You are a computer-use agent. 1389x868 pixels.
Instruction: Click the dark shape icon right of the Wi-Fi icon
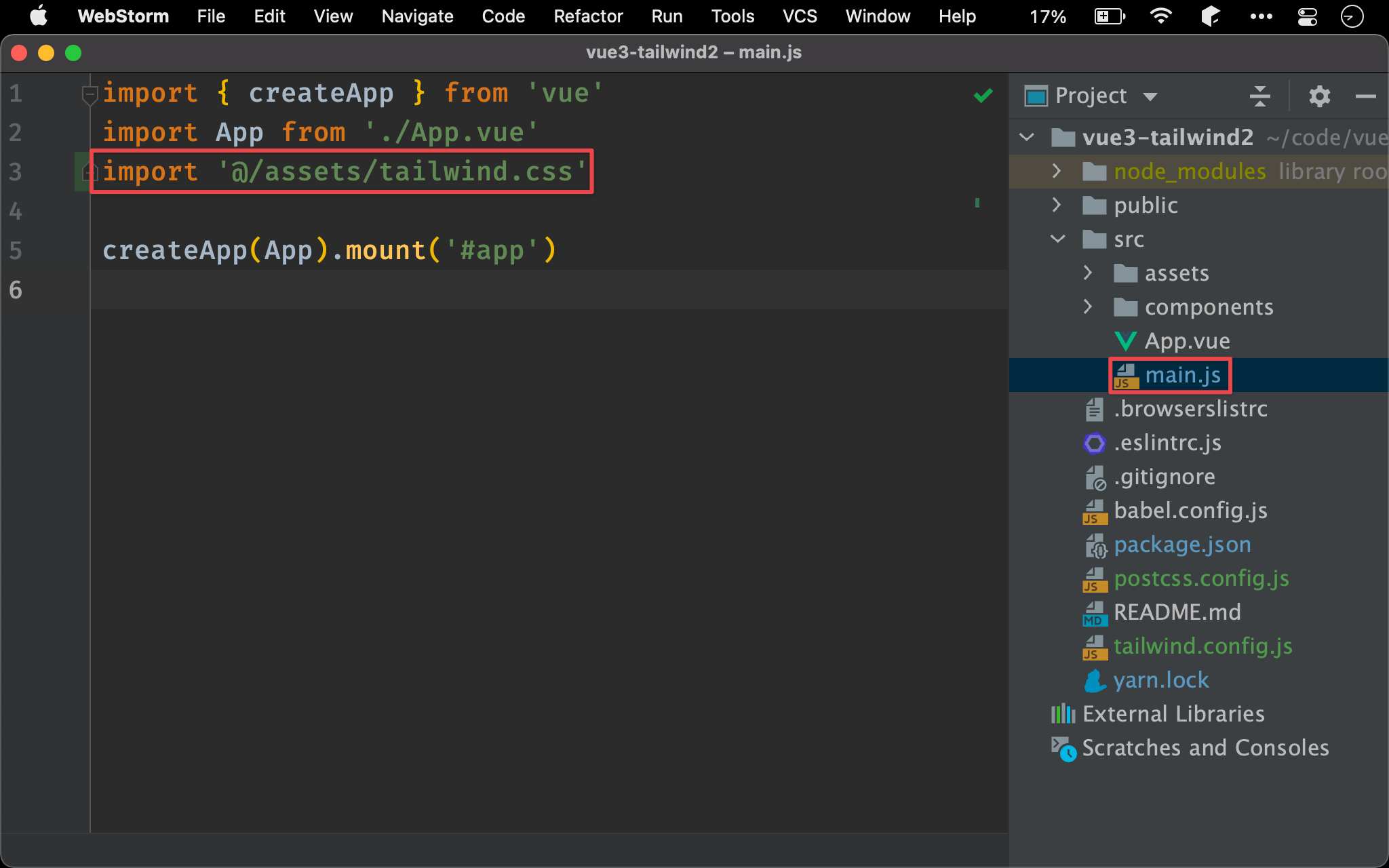1211,16
